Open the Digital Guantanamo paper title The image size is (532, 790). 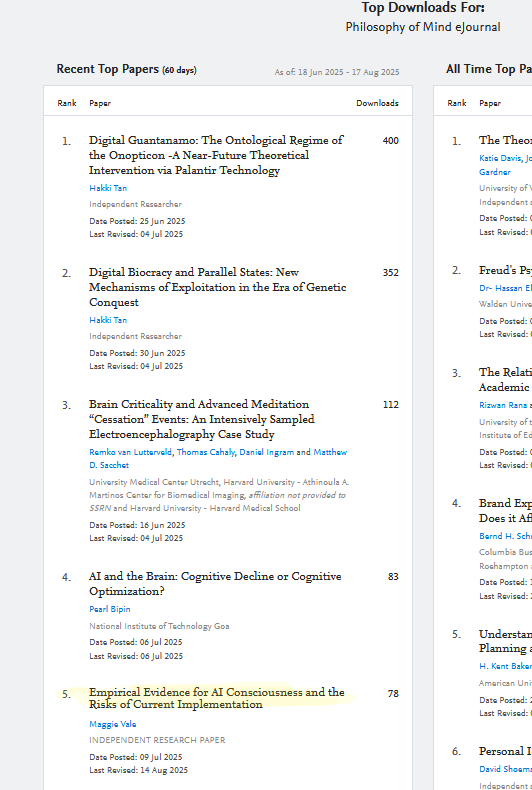tap(216, 155)
